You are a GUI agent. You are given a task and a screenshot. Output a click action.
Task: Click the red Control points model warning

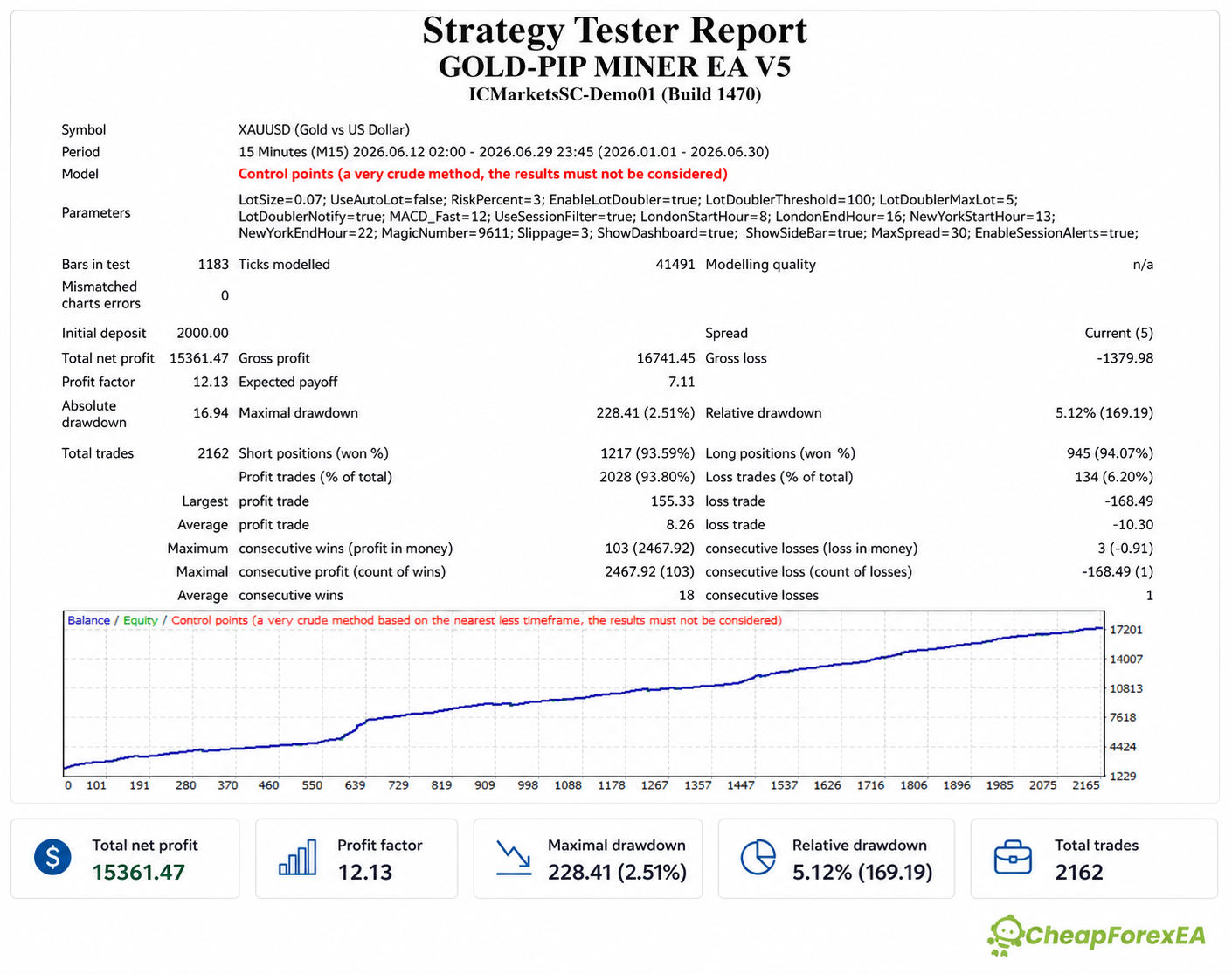pos(483,174)
